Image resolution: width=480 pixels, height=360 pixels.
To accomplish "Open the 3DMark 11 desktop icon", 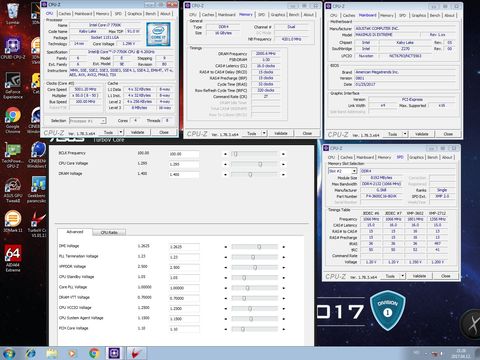I will tap(13, 222).
